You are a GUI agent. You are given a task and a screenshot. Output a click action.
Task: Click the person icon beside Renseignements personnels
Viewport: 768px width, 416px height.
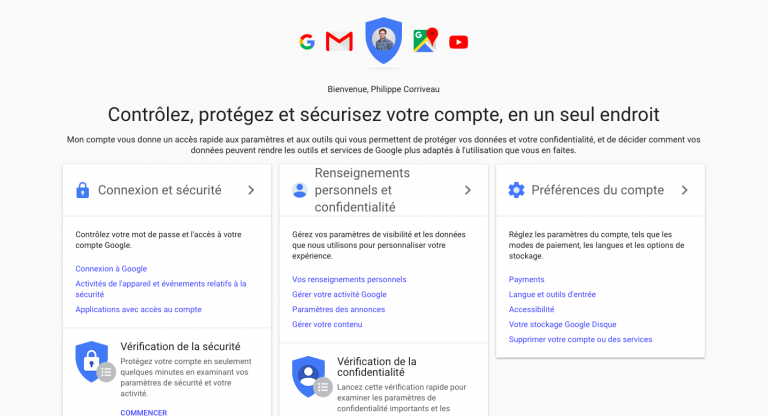(x=300, y=190)
